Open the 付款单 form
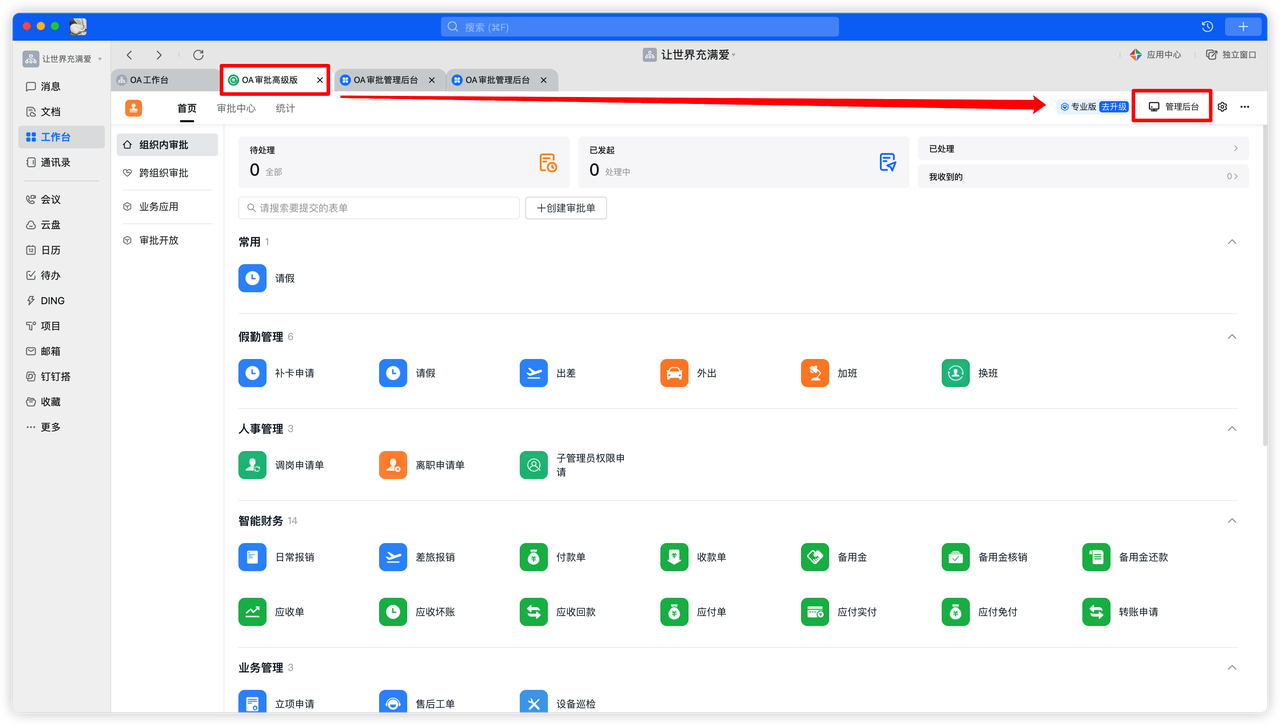 pos(534,557)
